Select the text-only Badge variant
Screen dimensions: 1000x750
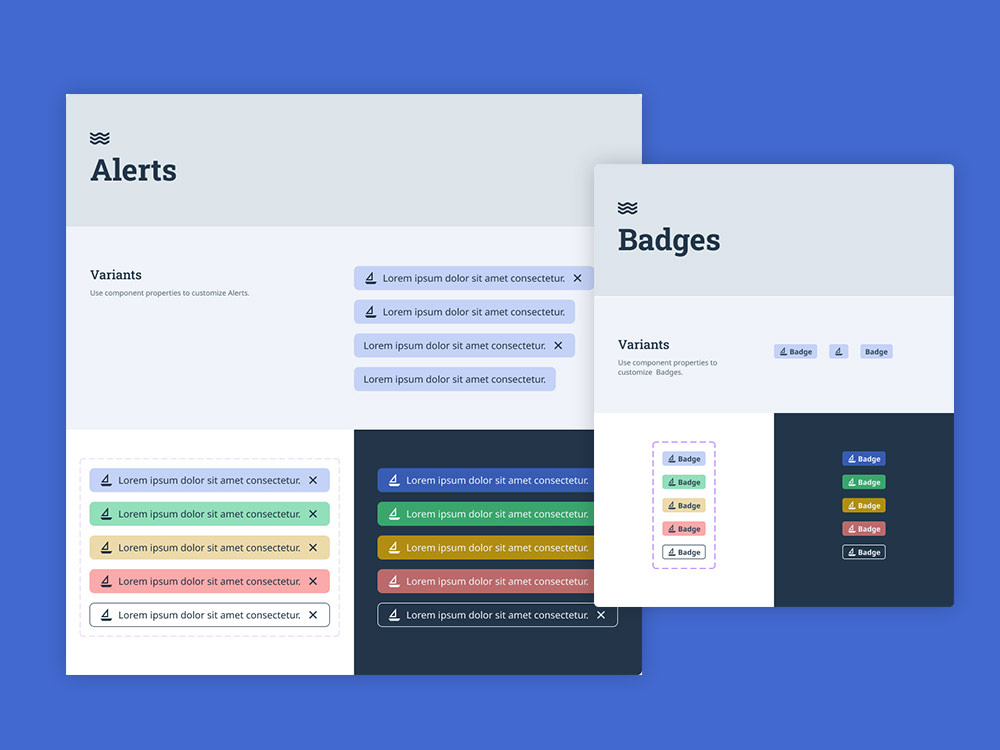click(x=876, y=351)
